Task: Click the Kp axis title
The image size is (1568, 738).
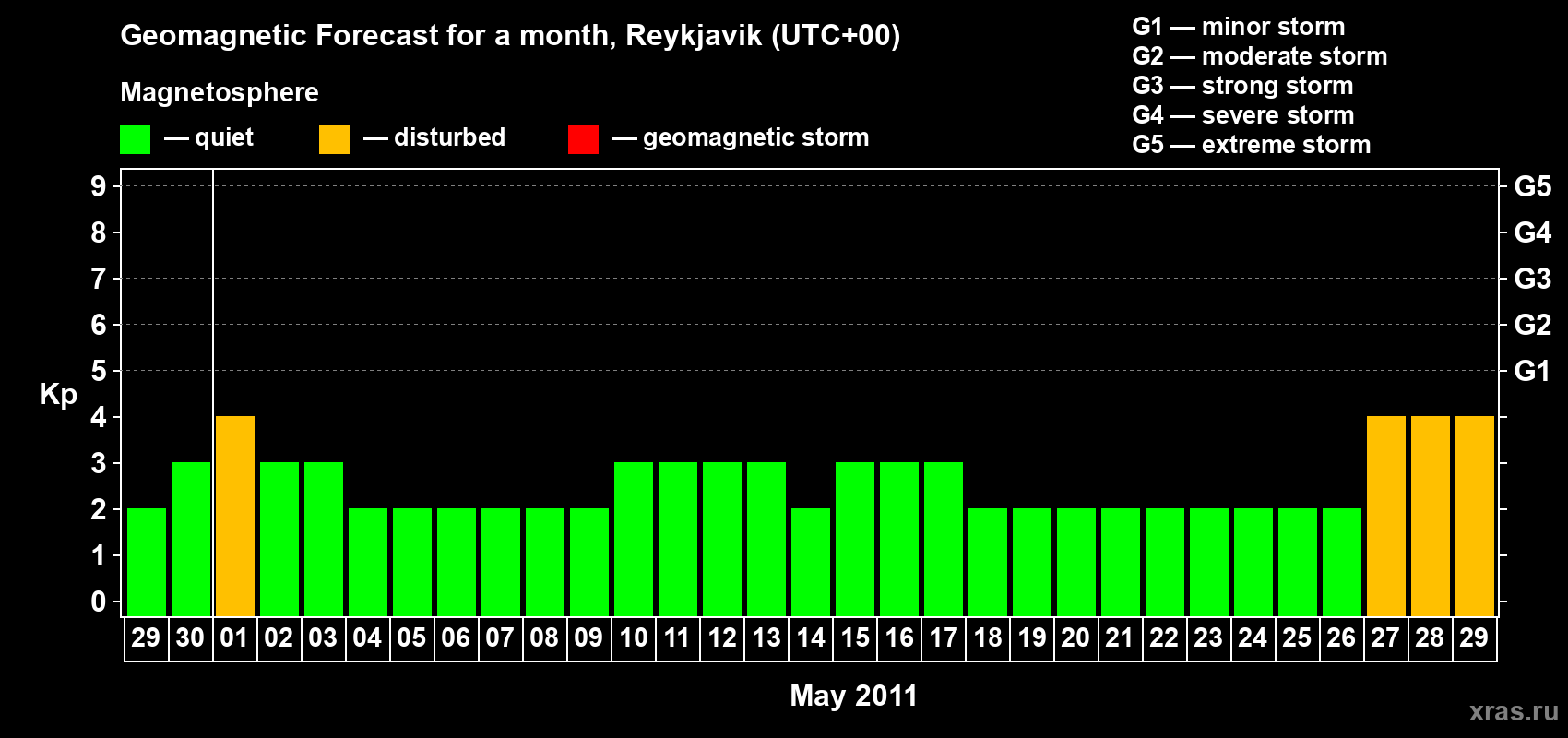Action: click(x=58, y=395)
